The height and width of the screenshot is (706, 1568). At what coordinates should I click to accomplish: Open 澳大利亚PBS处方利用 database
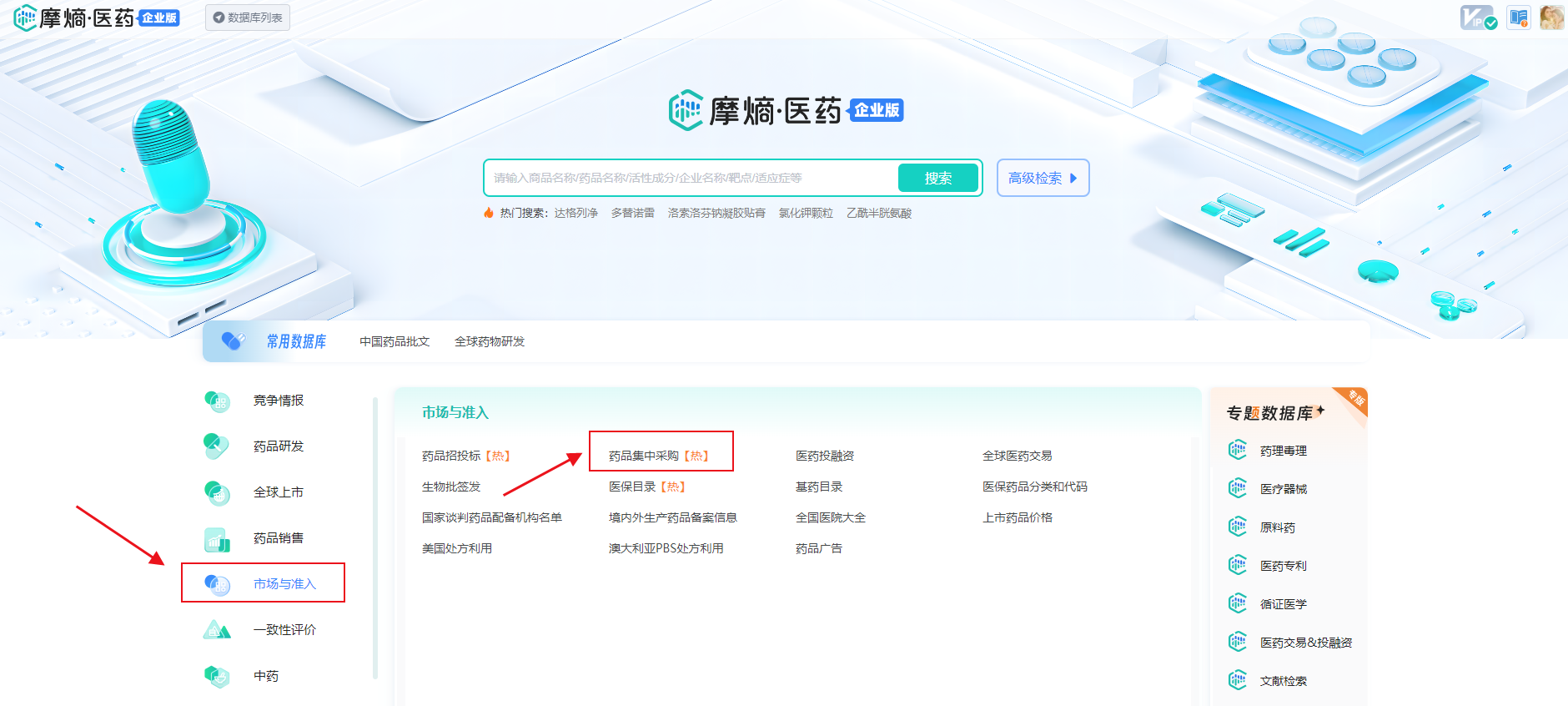666,548
